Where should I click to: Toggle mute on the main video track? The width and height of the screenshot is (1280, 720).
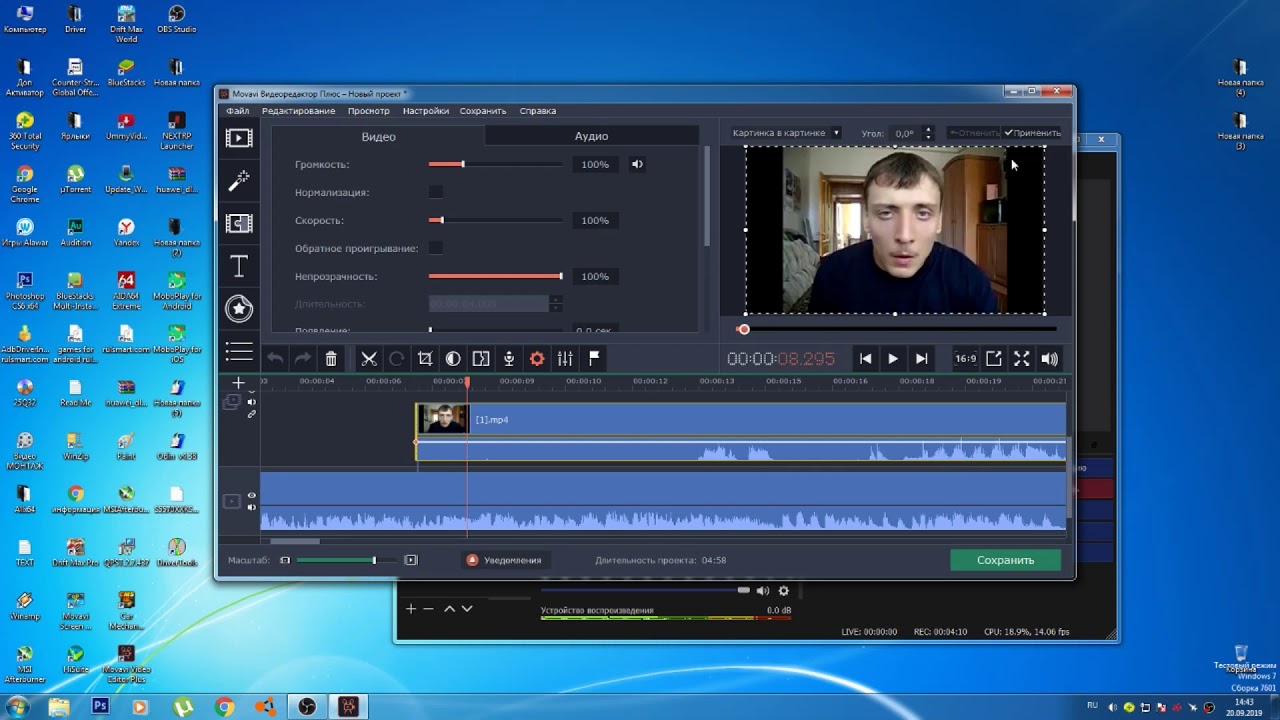click(x=252, y=507)
